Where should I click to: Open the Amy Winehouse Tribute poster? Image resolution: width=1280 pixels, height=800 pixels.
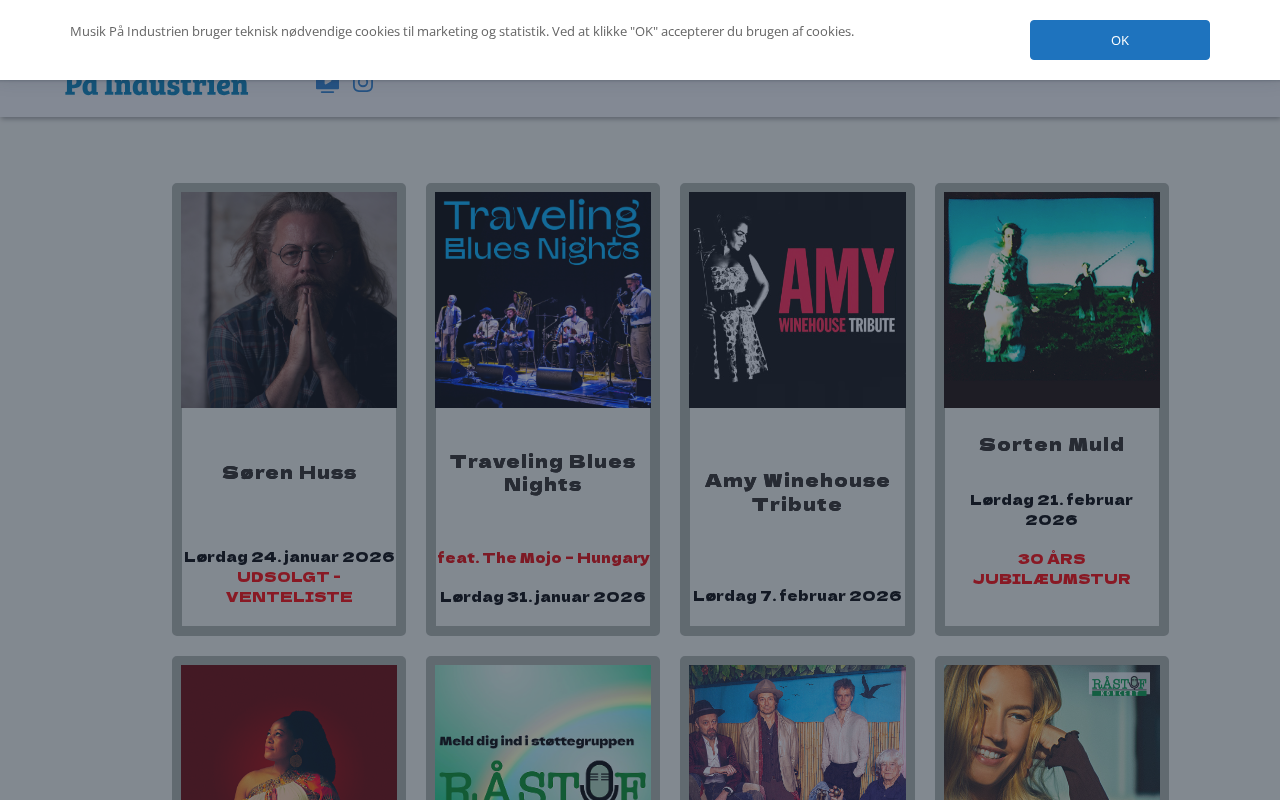[797, 300]
